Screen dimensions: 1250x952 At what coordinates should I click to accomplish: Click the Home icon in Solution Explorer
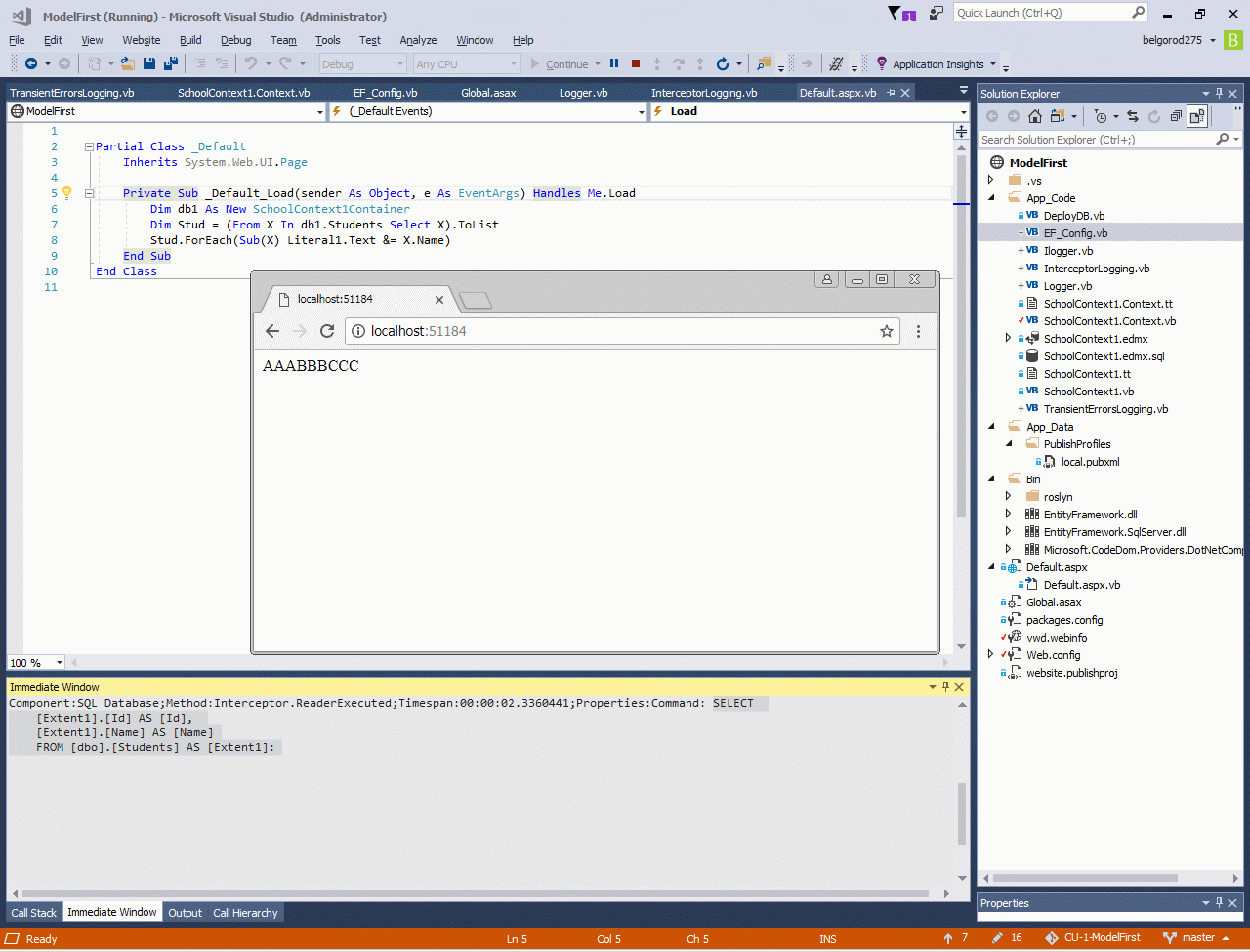(x=1035, y=116)
